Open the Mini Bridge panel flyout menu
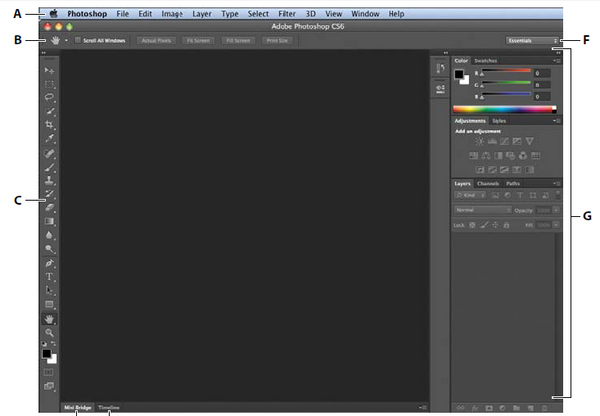 (x=422, y=408)
